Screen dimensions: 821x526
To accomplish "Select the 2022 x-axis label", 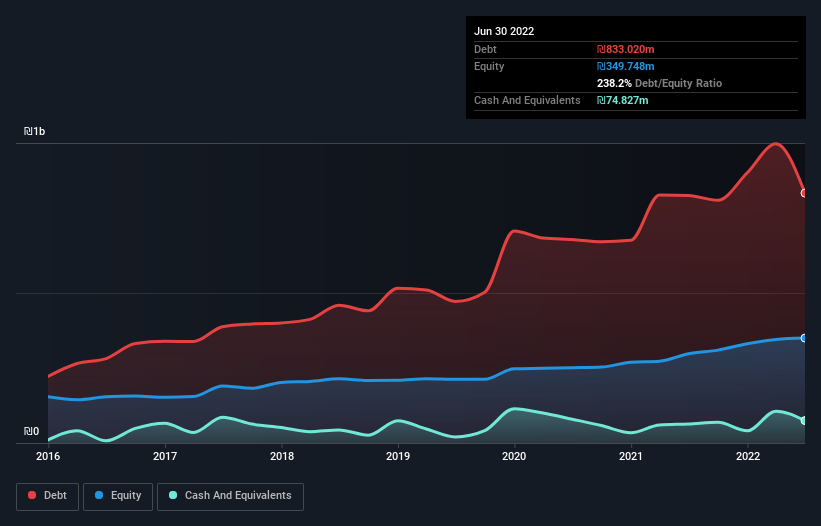I will [748, 456].
